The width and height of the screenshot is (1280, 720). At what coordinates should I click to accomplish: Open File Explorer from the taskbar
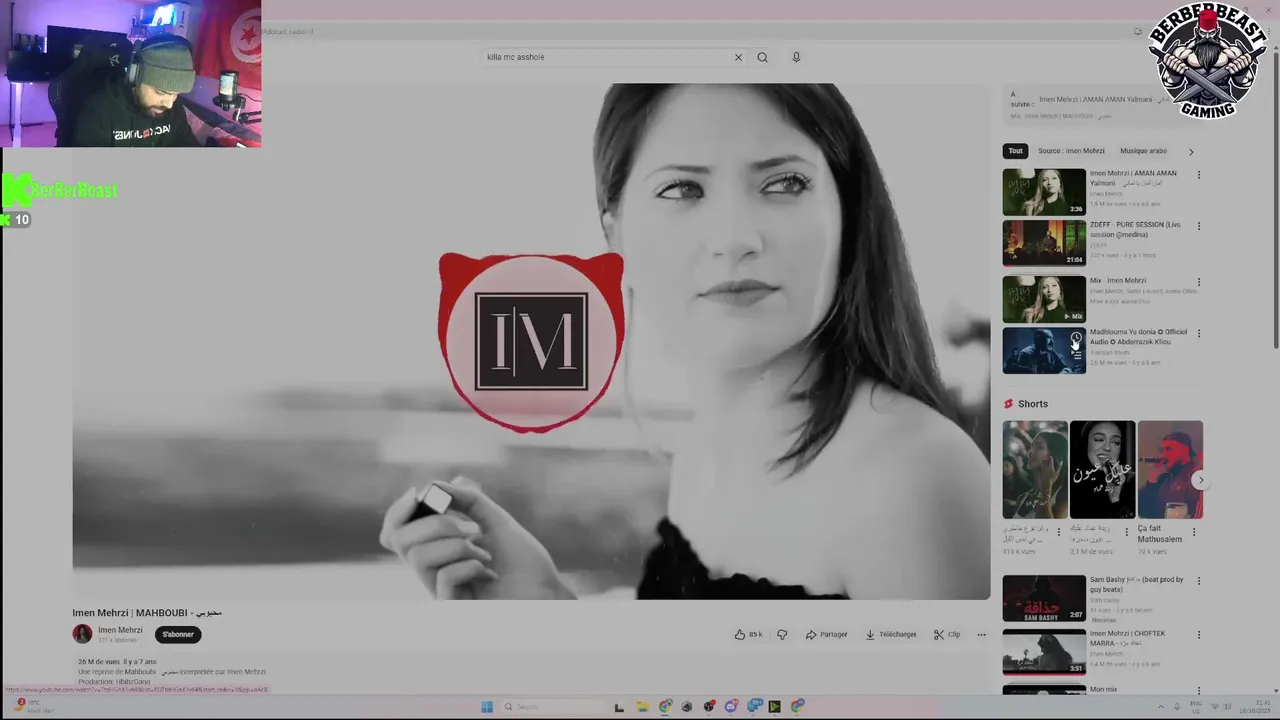pos(642,707)
